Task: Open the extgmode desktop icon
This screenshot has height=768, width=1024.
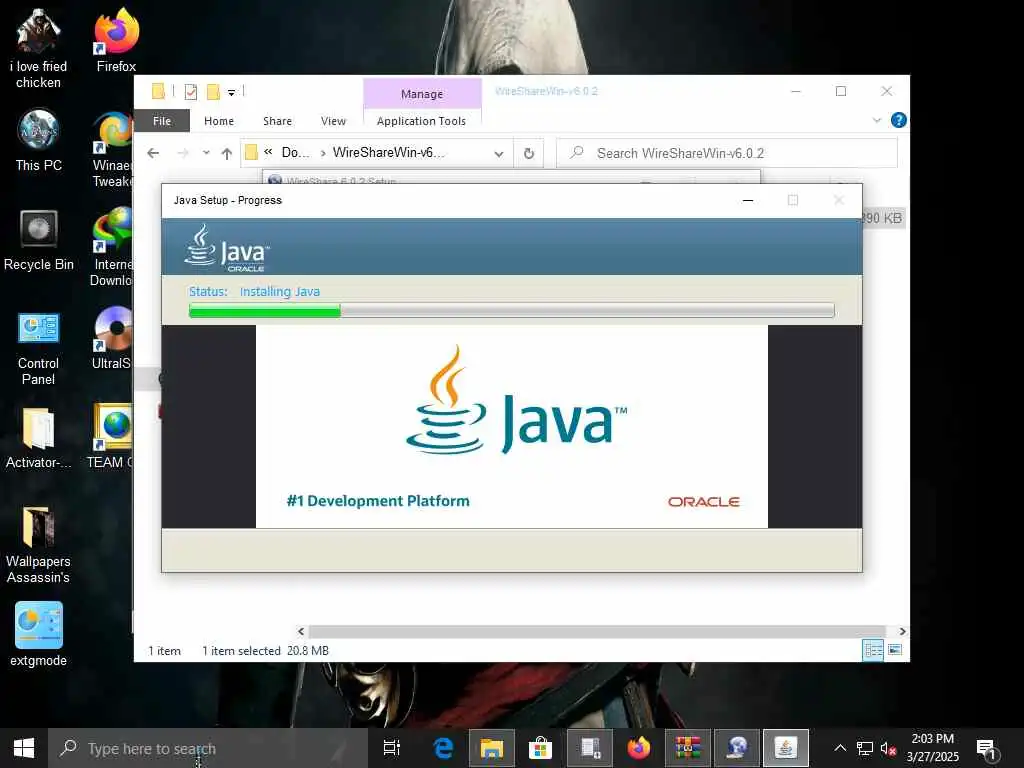Action: point(39,634)
